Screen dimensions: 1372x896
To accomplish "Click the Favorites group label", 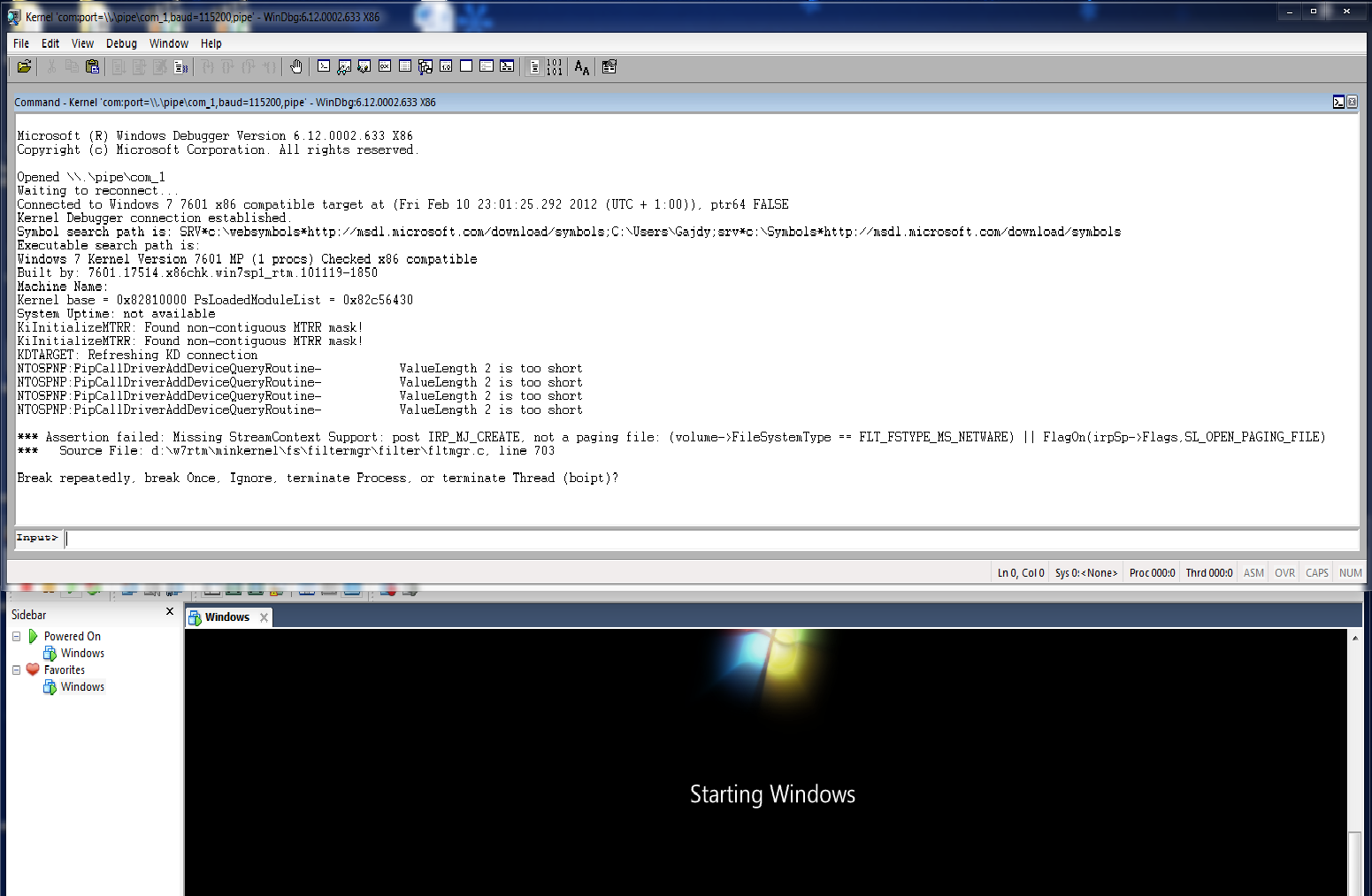I will tap(65, 670).
